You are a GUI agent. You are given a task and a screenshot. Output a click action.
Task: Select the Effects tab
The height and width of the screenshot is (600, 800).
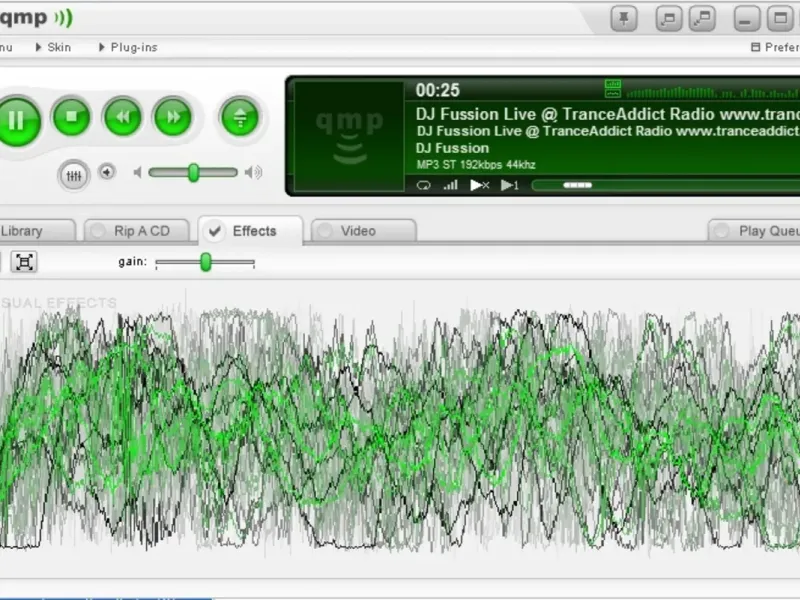pyautogui.click(x=251, y=231)
